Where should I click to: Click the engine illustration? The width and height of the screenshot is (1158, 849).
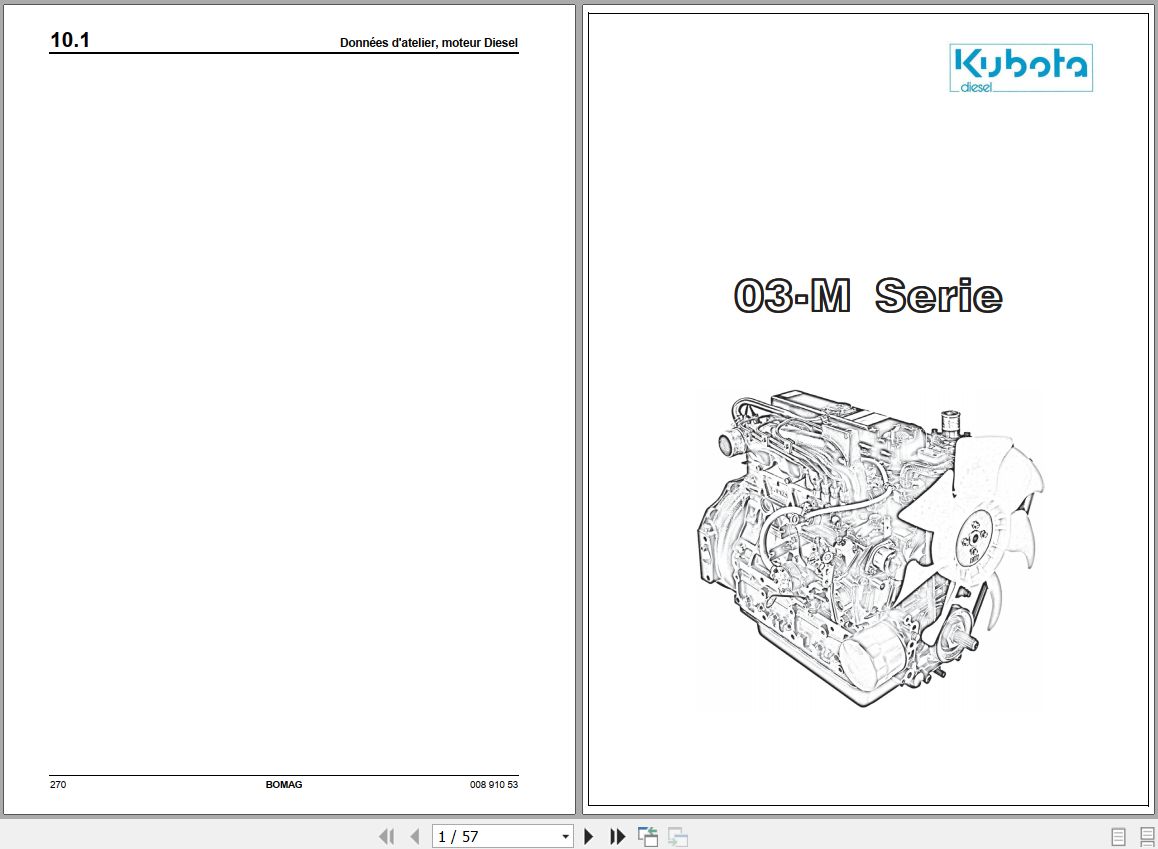click(x=870, y=549)
